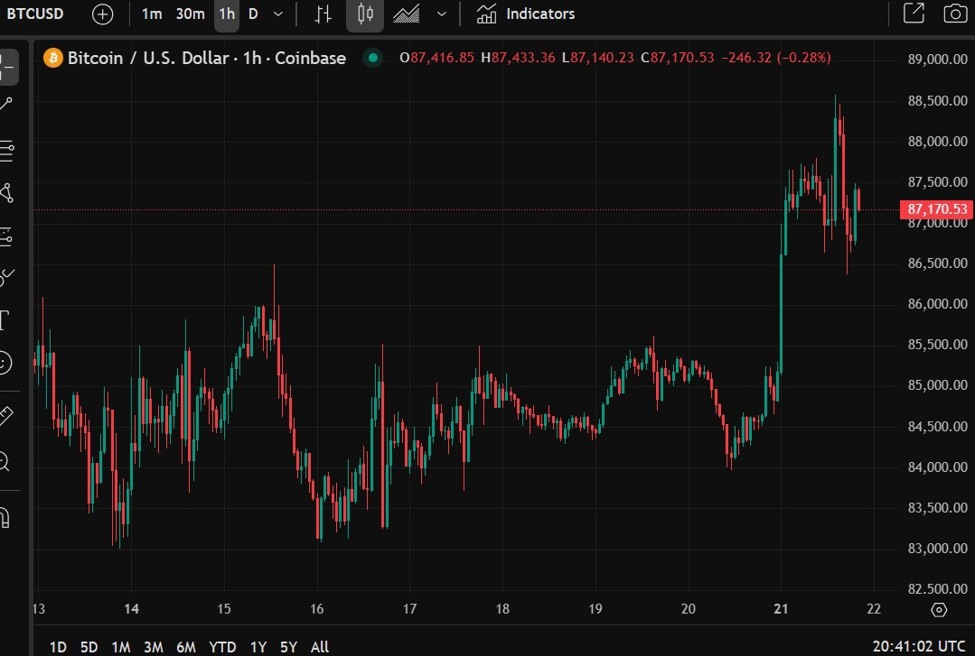Viewport: 975px width, 656px height.
Task: Toggle the magnet snap mode
Action: click(5, 517)
